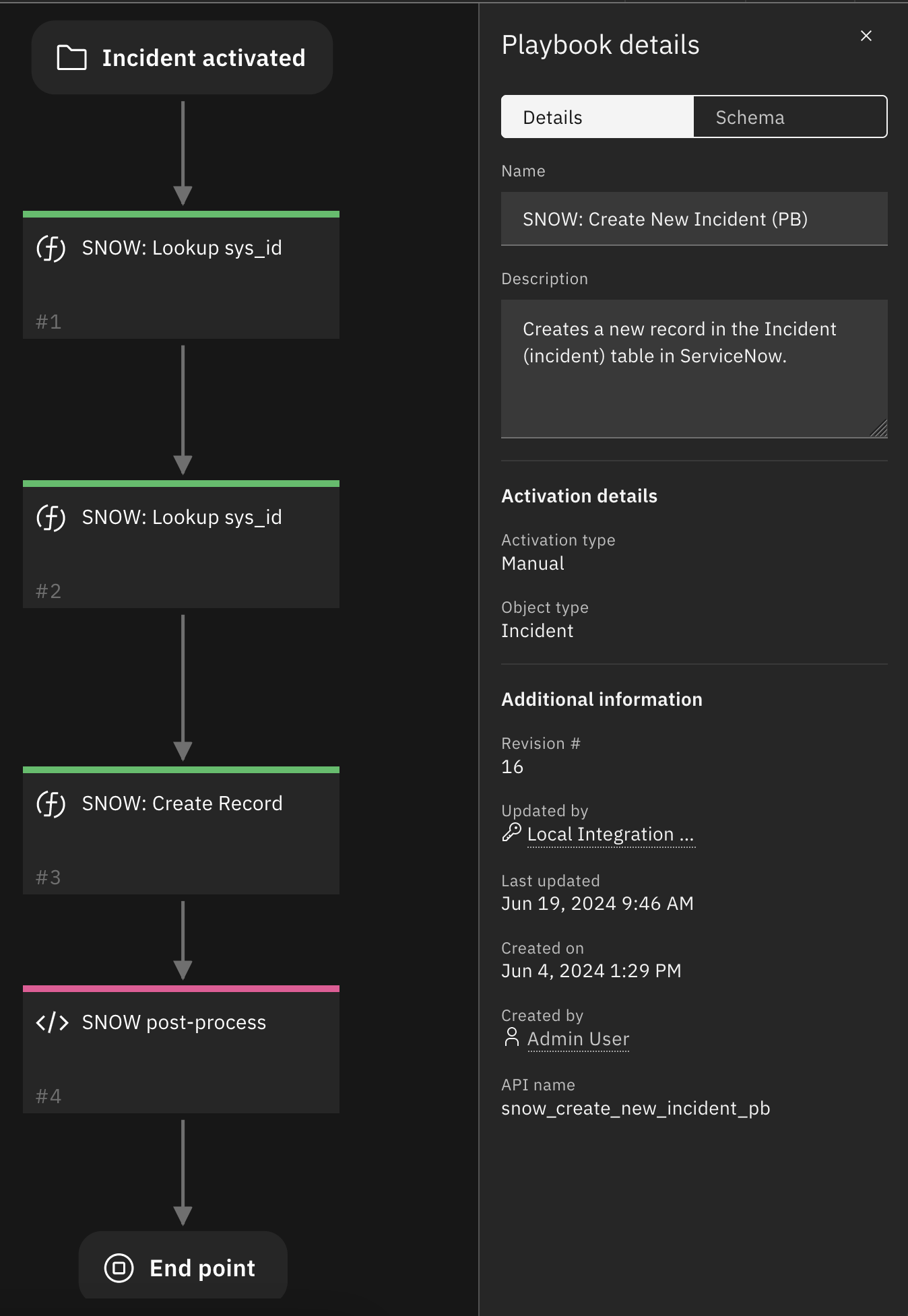Click the Description textarea resize handle
The height and width of the screenshot is (1316, 908).
pyautogui.click(x=879, y=429)
